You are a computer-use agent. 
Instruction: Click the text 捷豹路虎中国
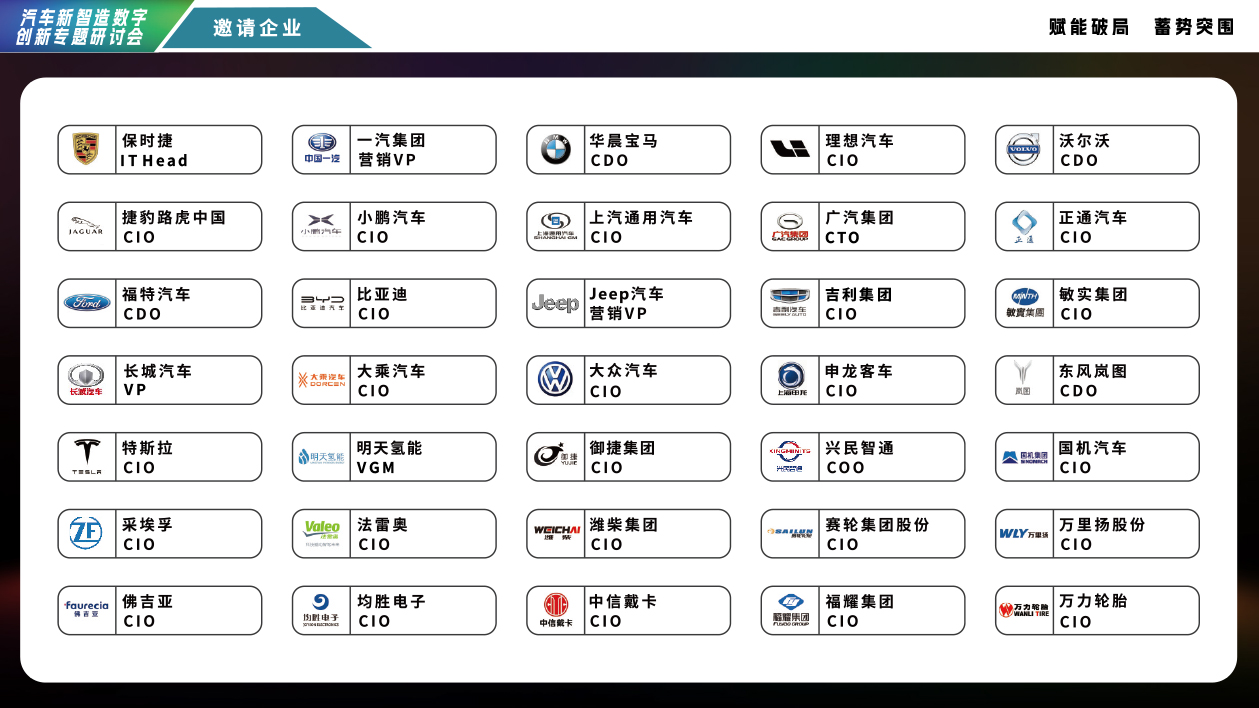pyautogui.click(x=174, y=217)
